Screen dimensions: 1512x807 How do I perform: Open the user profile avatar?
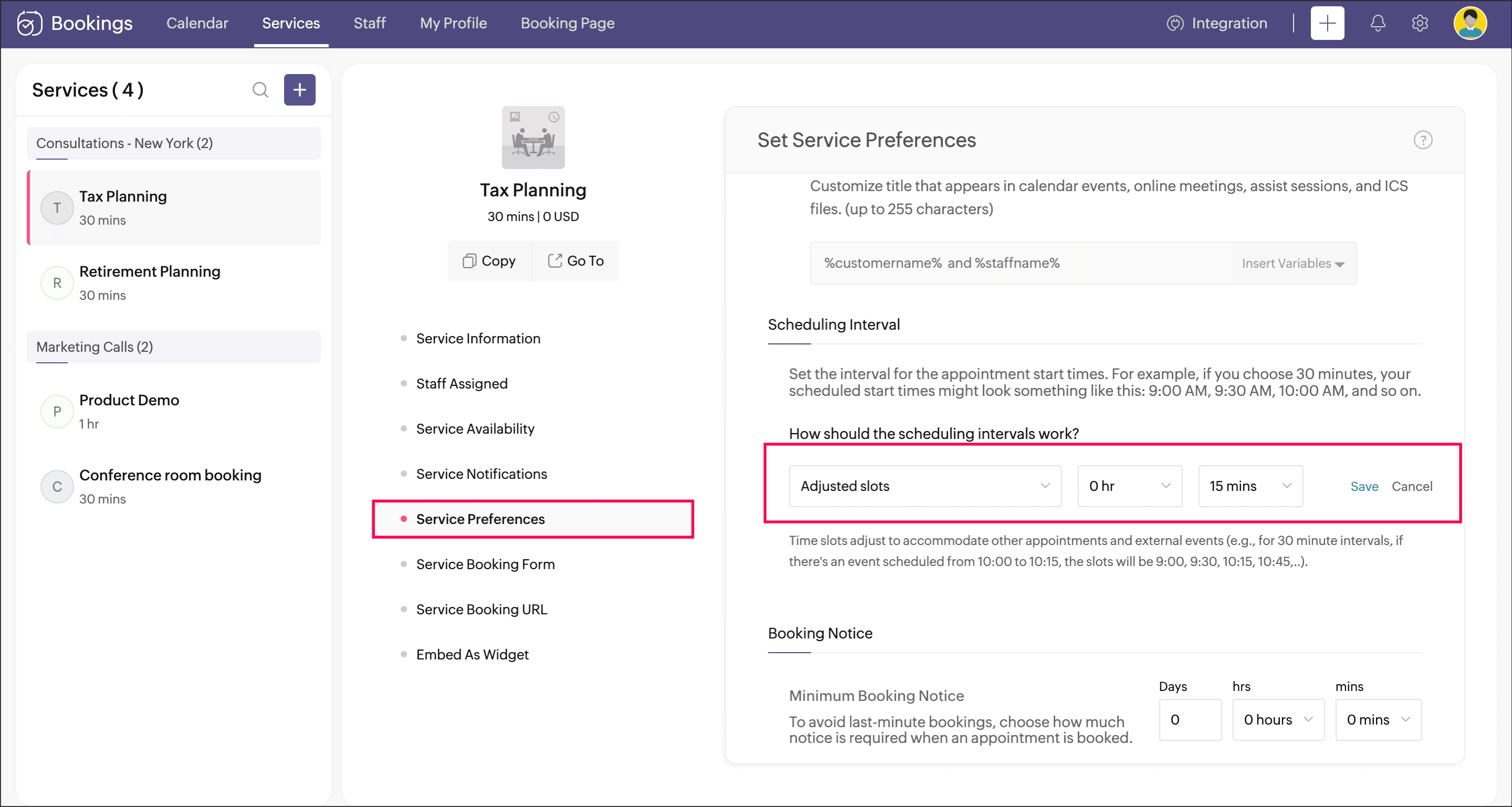click(x=1470, y=24)
